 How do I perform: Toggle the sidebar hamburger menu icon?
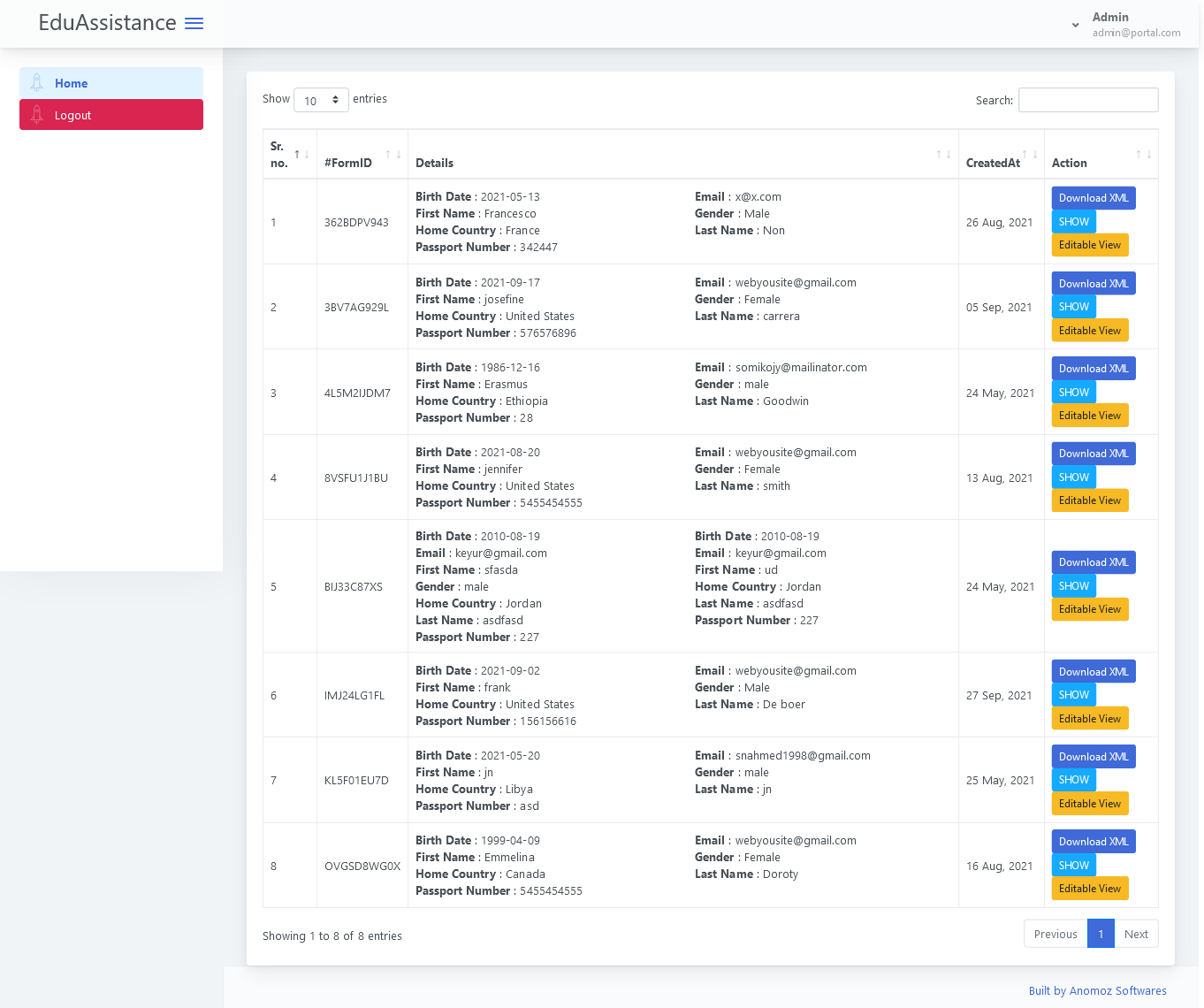coord(194,24)
